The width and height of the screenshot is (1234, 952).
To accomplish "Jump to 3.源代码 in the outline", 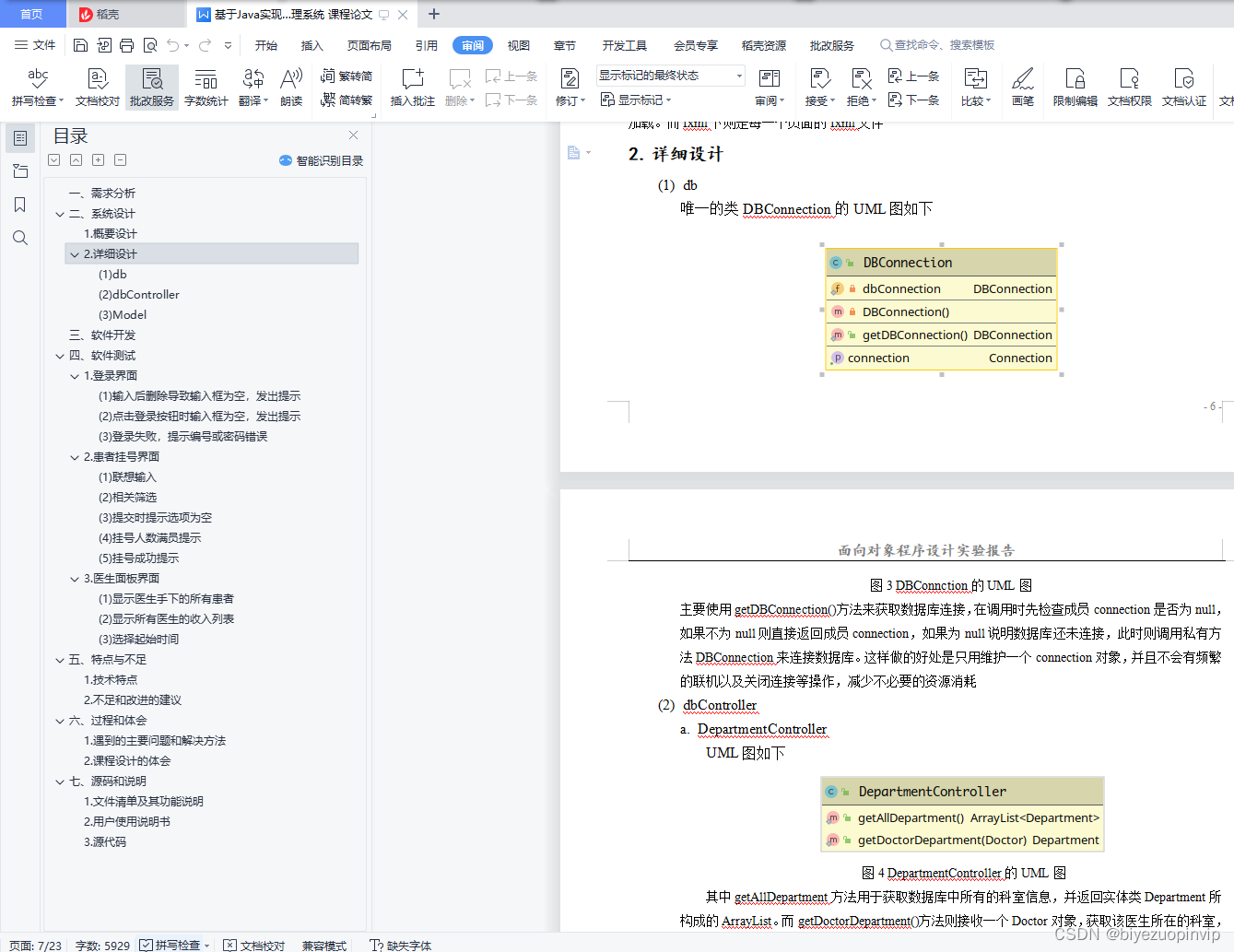I will click(x=105, y=842).
